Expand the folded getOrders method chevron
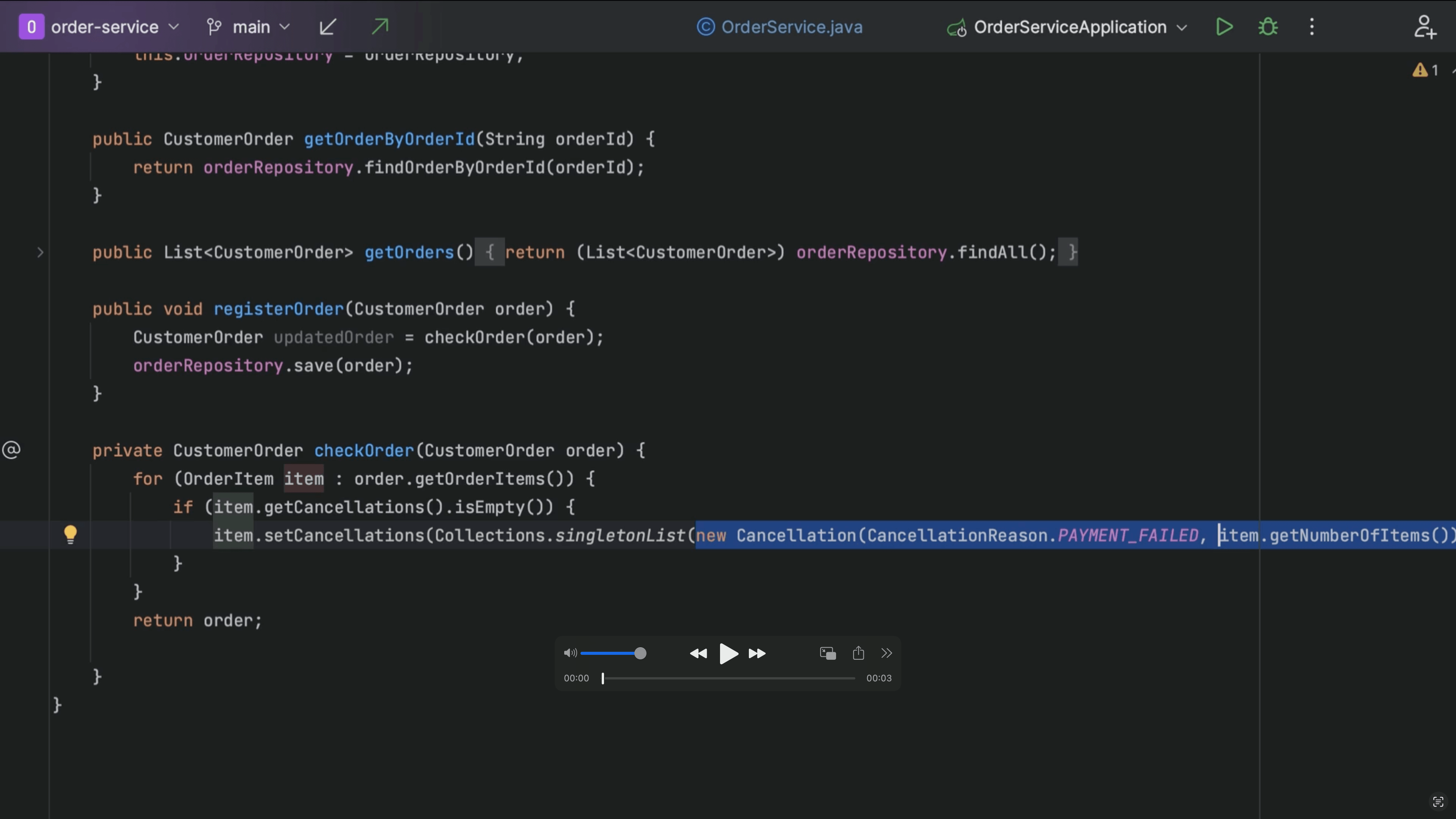Viewport: 1456px width, 819px height. pyautogui.click(x=40, y=252)
